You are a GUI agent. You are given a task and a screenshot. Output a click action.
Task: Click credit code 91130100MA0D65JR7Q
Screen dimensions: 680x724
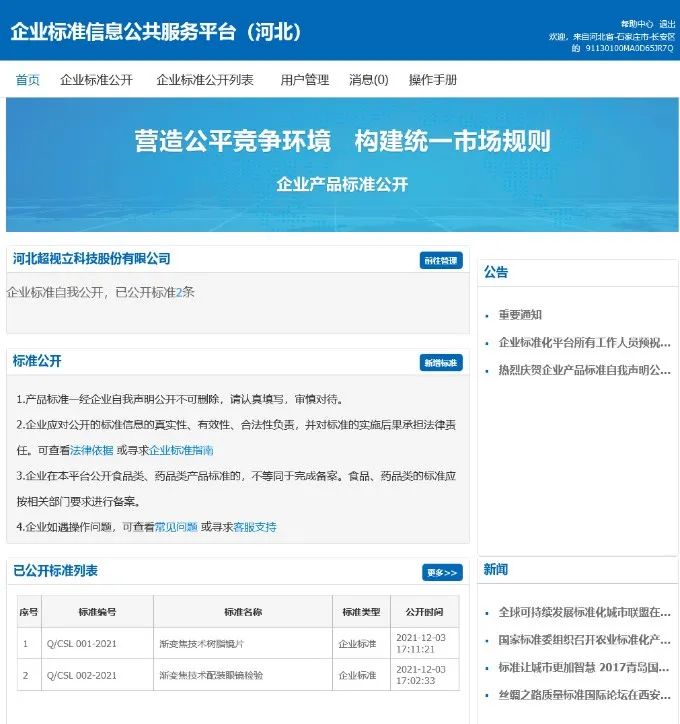coord(629,48)
